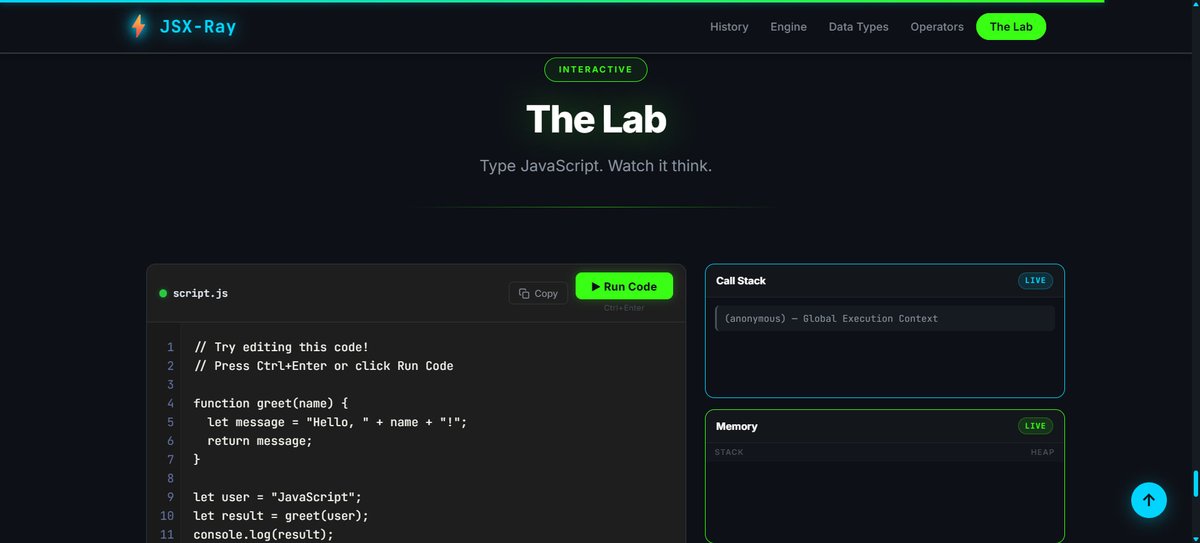
Task: Click the LIVE badge in Memory panel
Action: click(1035, 426)
